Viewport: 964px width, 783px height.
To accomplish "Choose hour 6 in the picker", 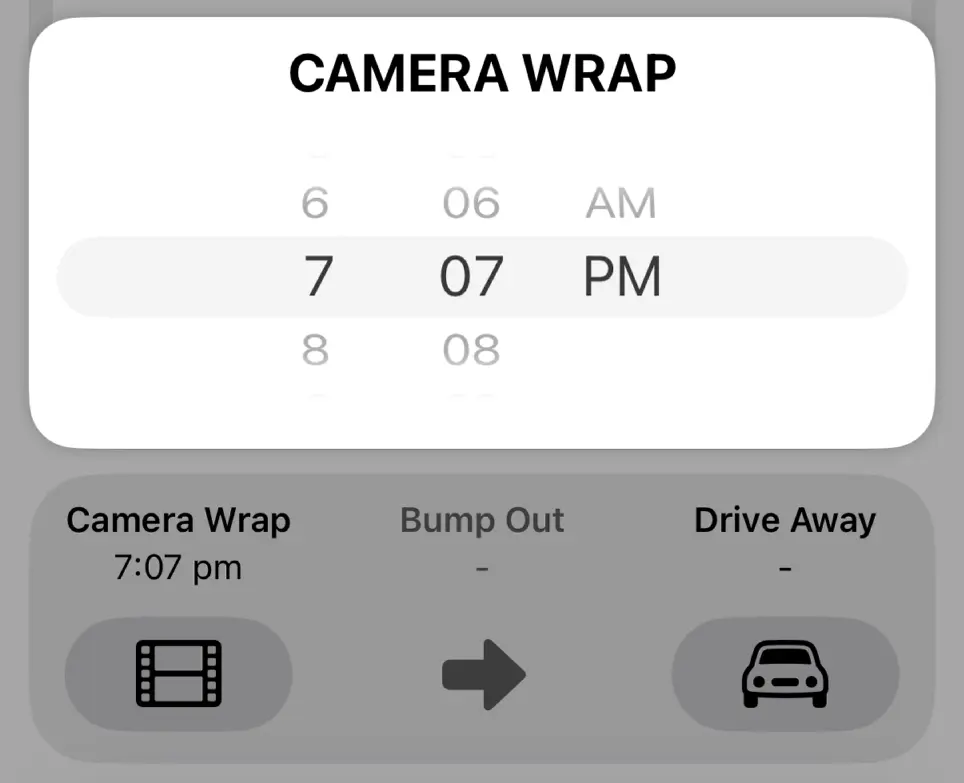I will [x=315, y=202].
